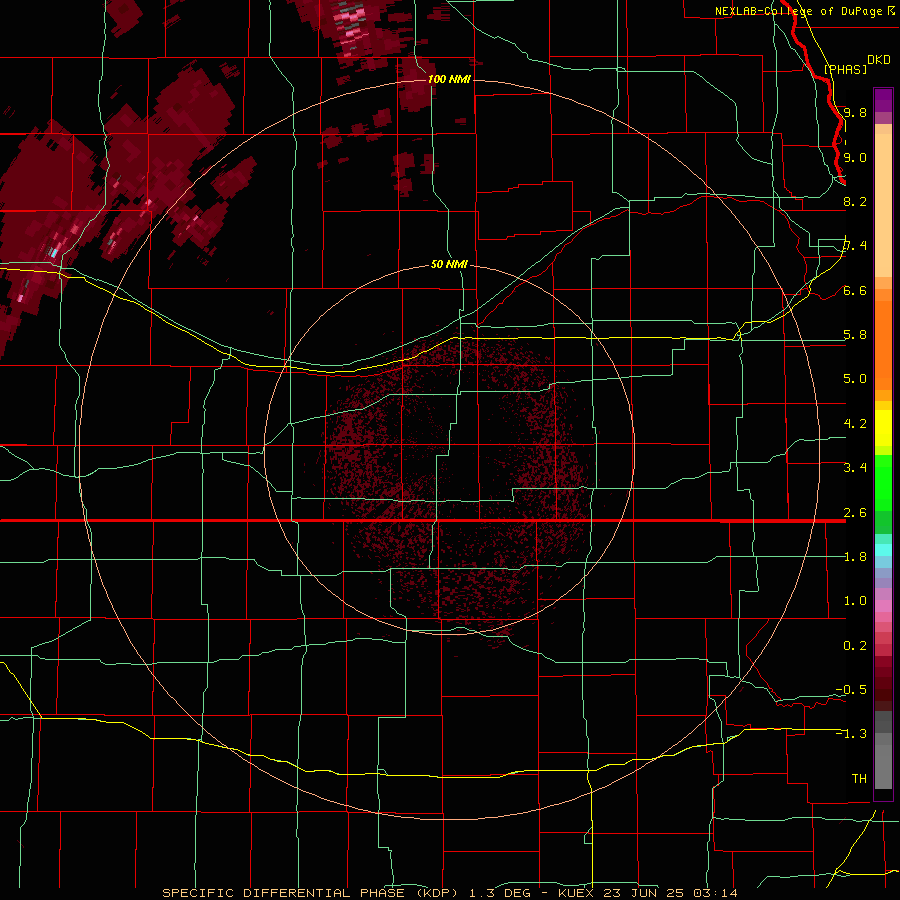Click the 4.2 value on the scale
The height and width of the screenshot is (900, 900).
pyautogui.click(x=855, y=424)
